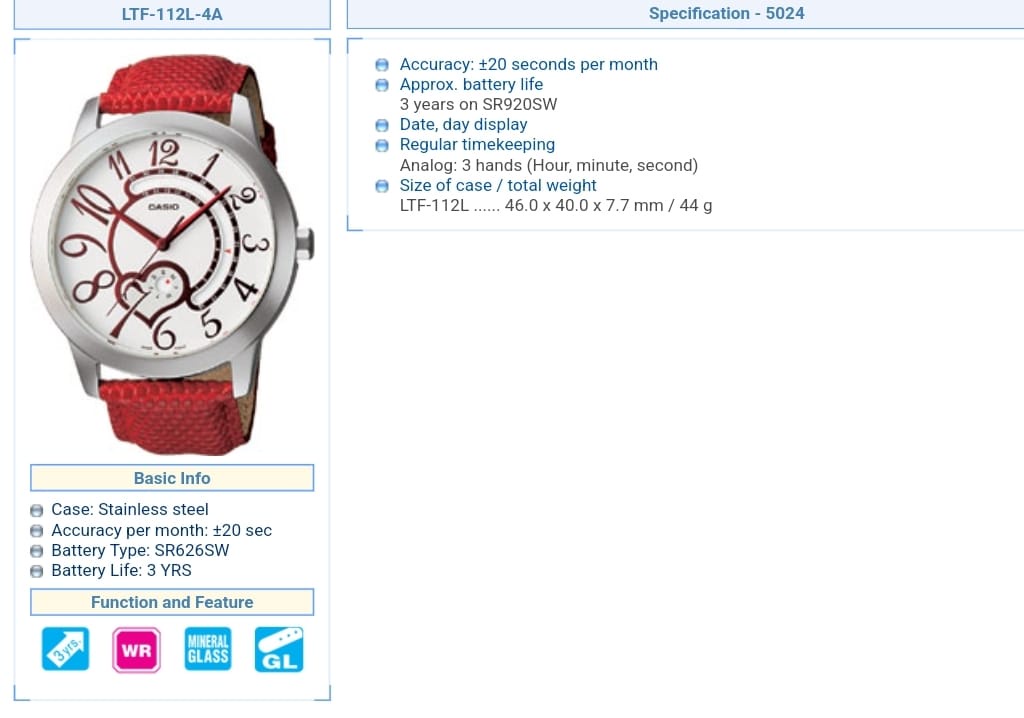Click bullet icon beside Date, day display
1024x718 pixels.
coord(382,125)
